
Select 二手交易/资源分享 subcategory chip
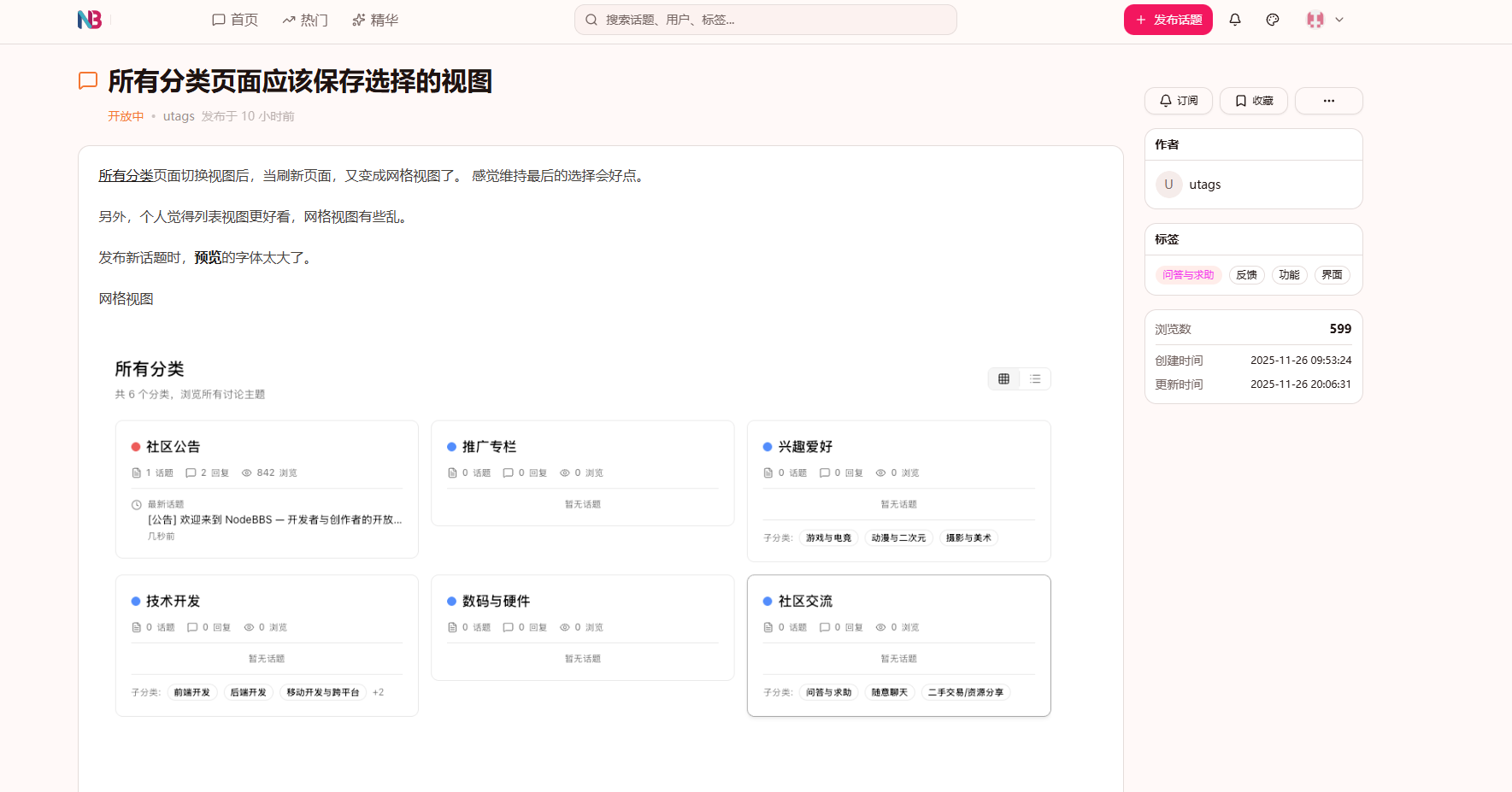(x=966, y=693)
